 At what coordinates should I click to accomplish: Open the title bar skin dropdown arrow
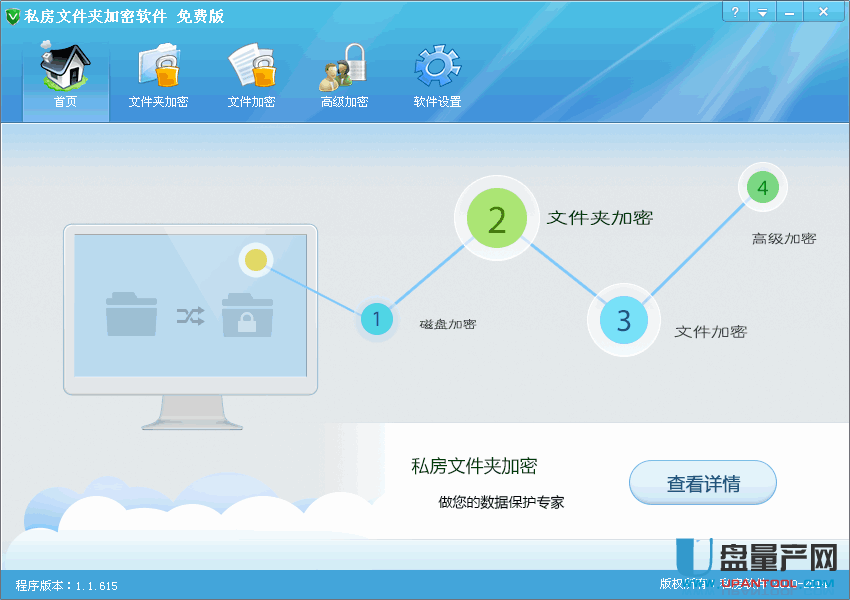coord(764,11)
